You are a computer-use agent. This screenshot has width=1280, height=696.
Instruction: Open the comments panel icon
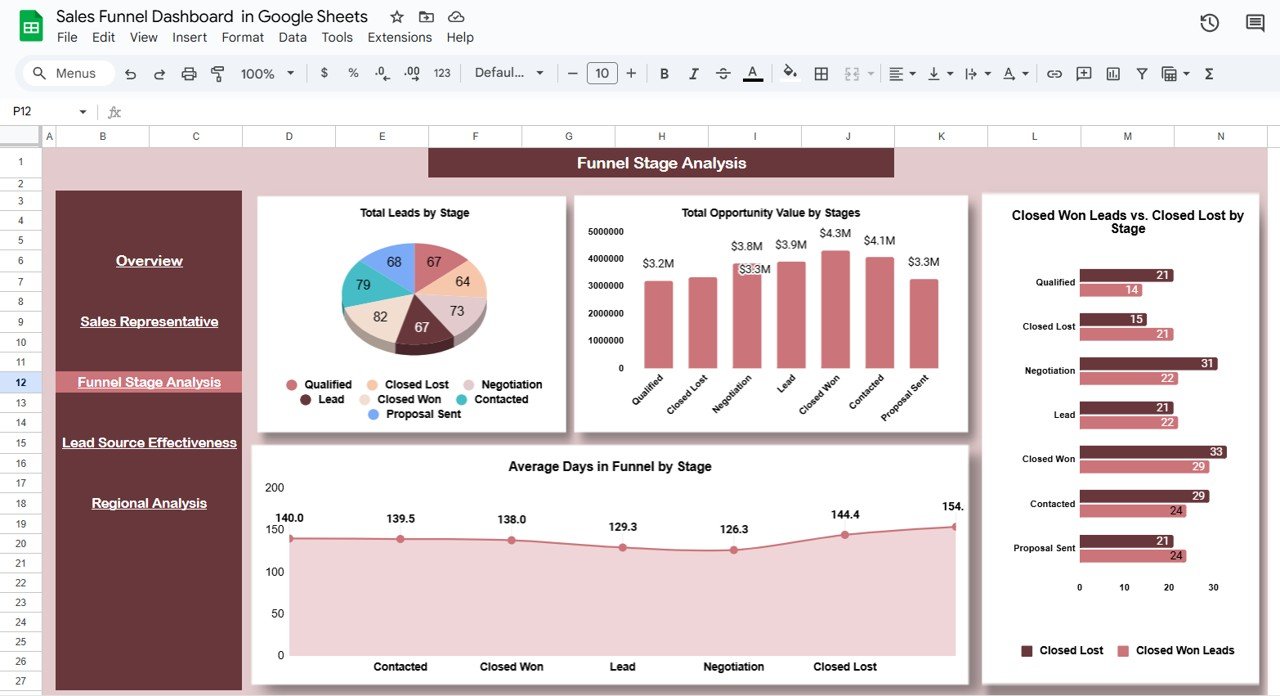(1255, 23)
